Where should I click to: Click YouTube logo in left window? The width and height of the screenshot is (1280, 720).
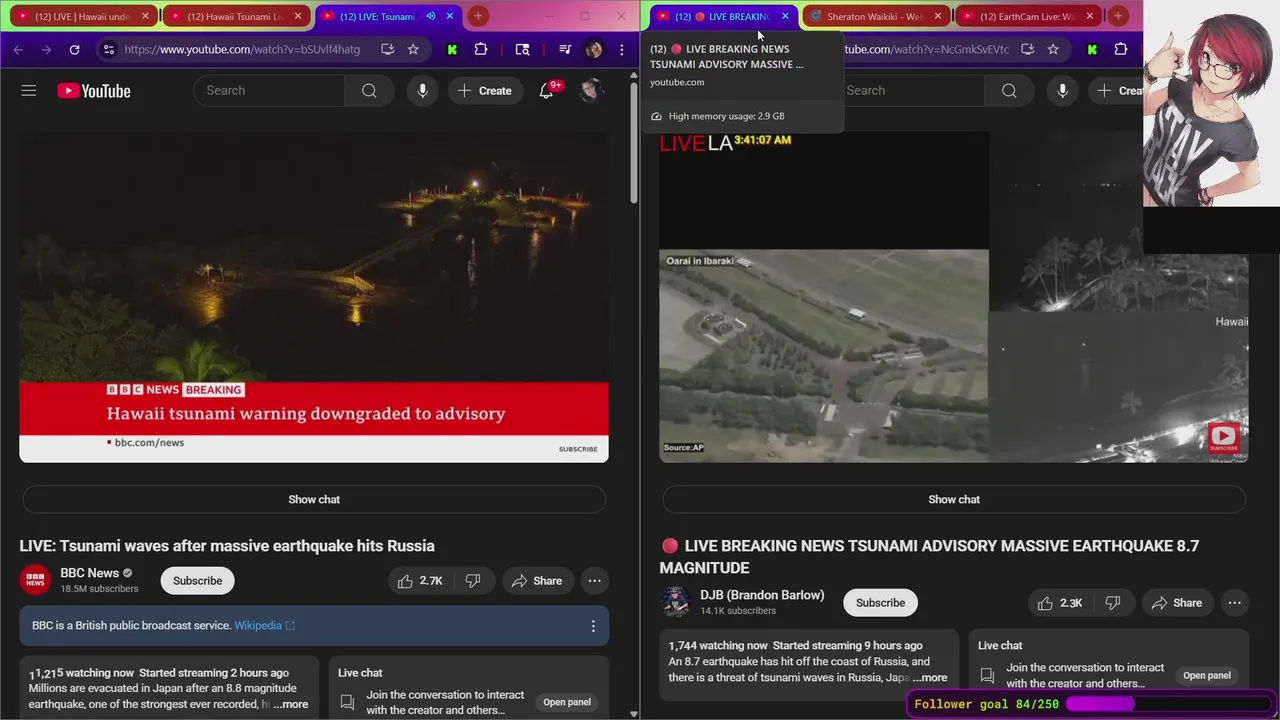click(x=94, y=91)
